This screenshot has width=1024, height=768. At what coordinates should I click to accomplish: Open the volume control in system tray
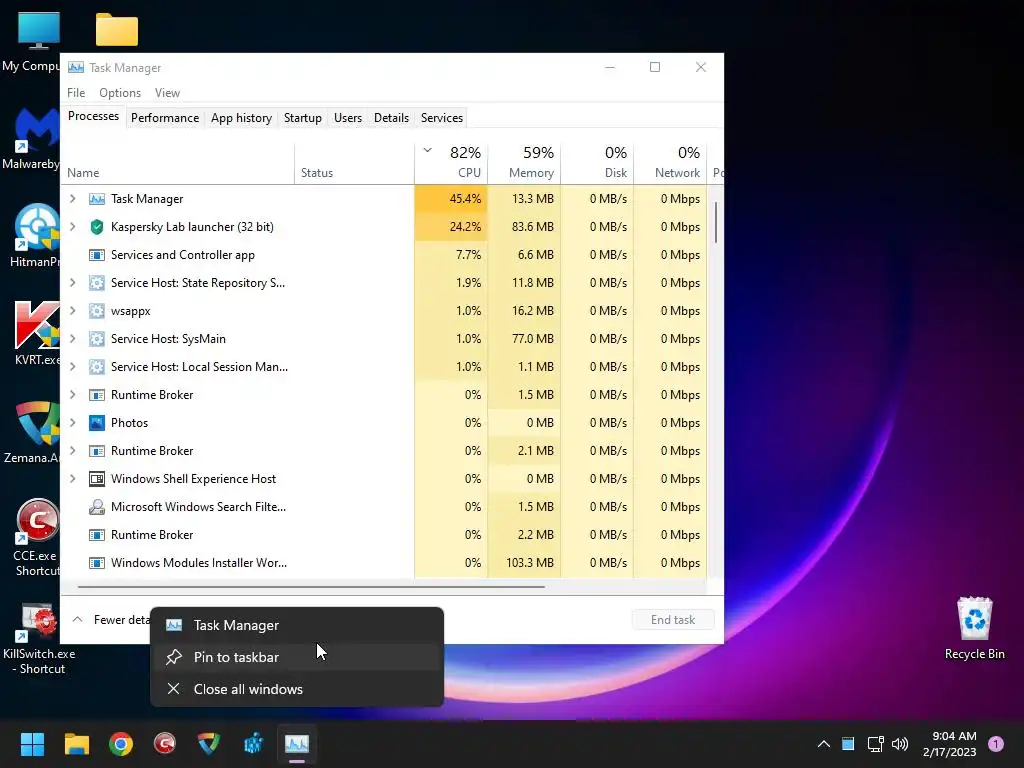point(900,744)
